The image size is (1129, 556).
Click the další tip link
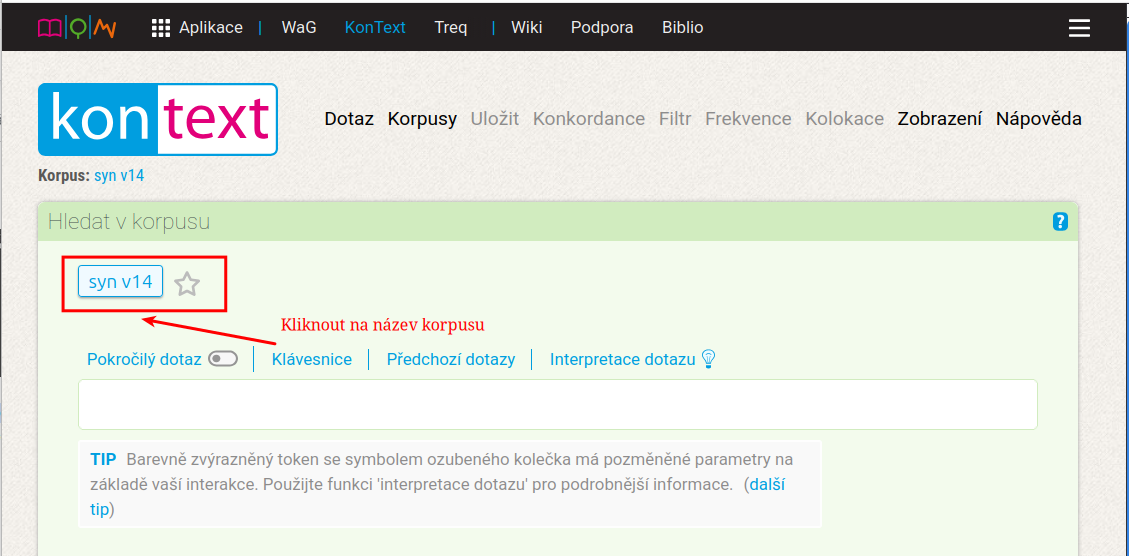767,485
